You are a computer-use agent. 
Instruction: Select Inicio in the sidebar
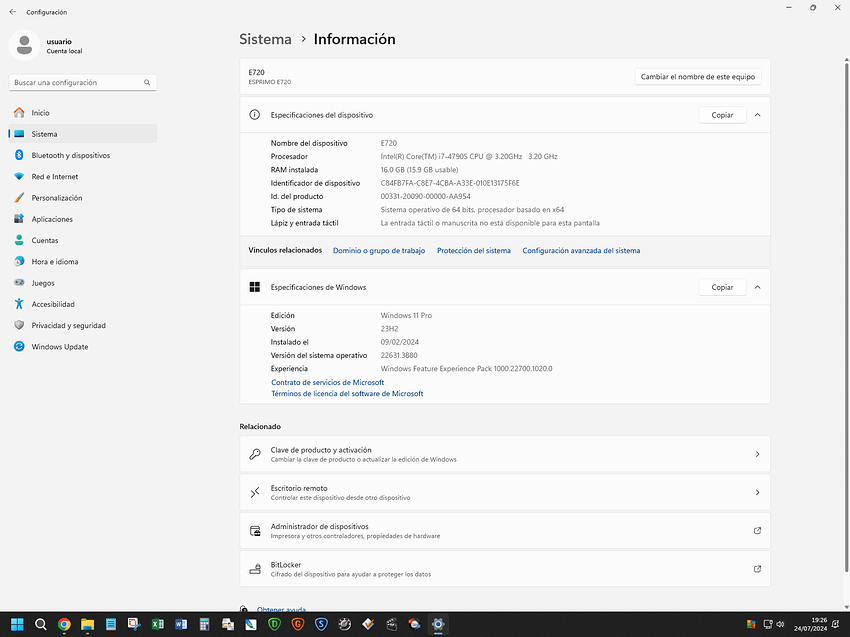83,113
